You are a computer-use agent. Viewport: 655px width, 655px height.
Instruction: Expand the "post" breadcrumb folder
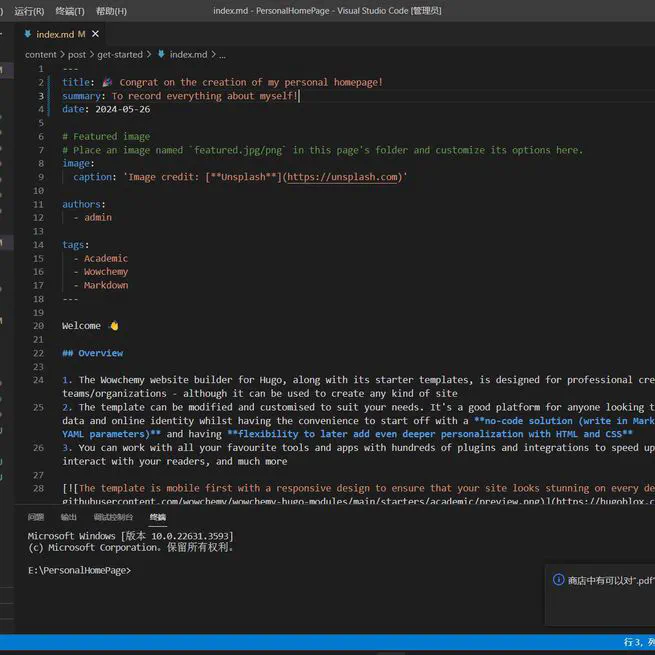pos(77,55)
